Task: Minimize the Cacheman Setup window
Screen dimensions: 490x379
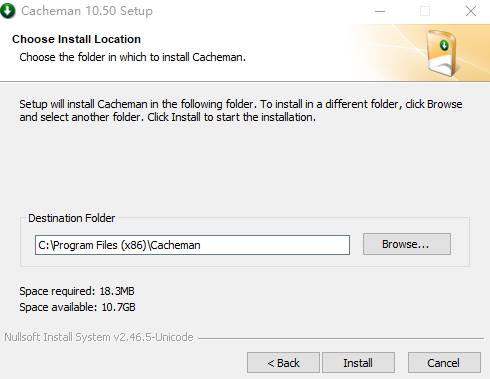Action: [380, 11]
